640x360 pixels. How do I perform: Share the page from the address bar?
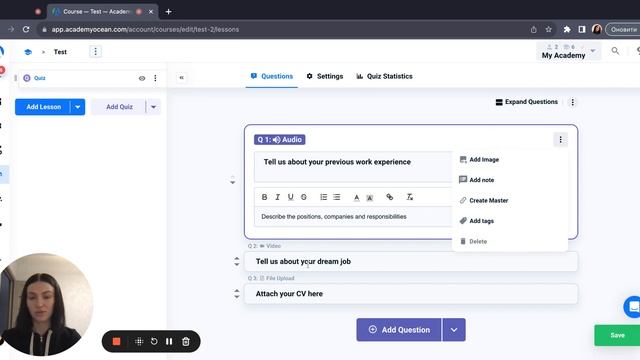(533, 29)
